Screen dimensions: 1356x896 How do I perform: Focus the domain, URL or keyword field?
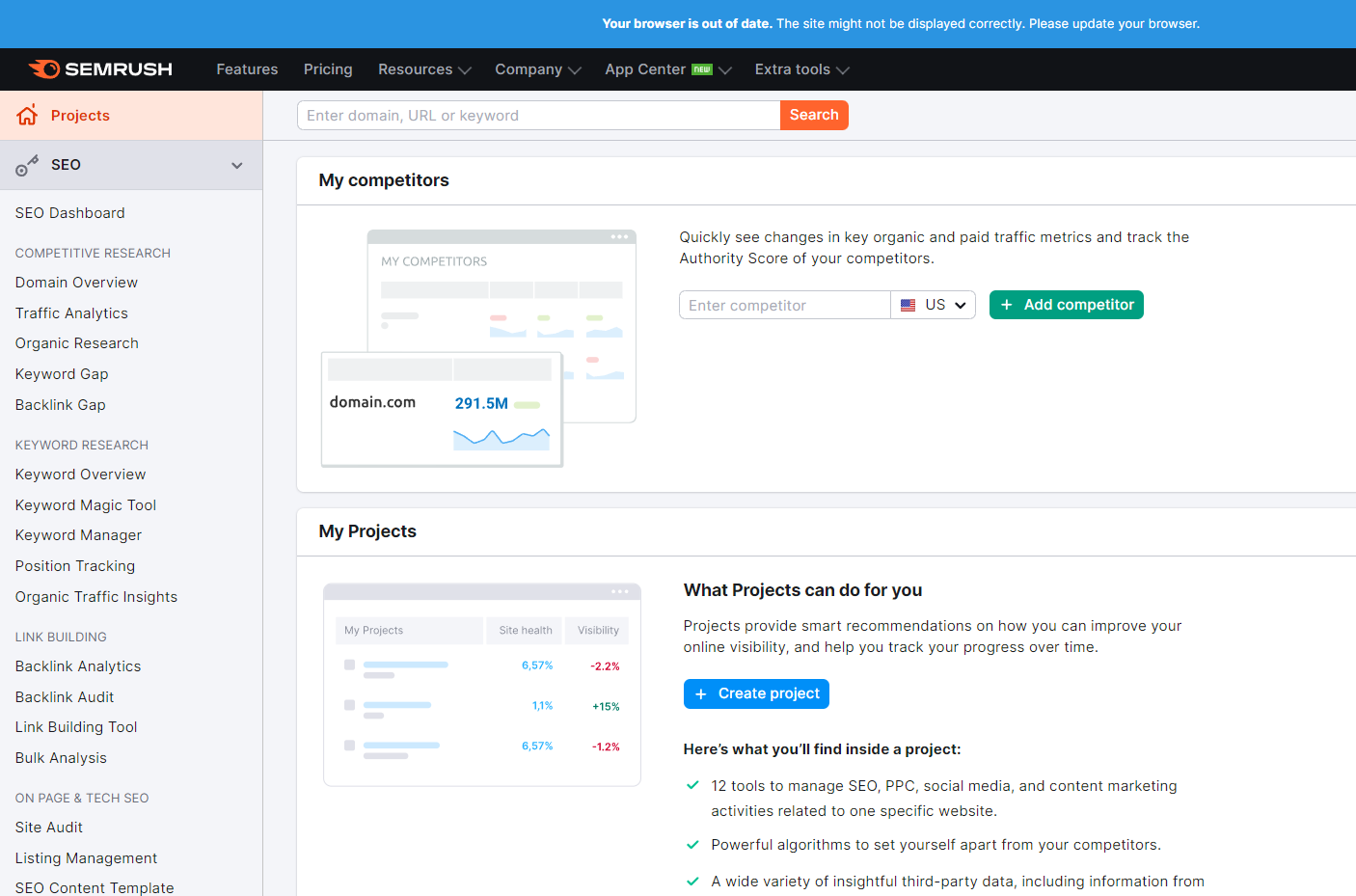click(538, 115)
